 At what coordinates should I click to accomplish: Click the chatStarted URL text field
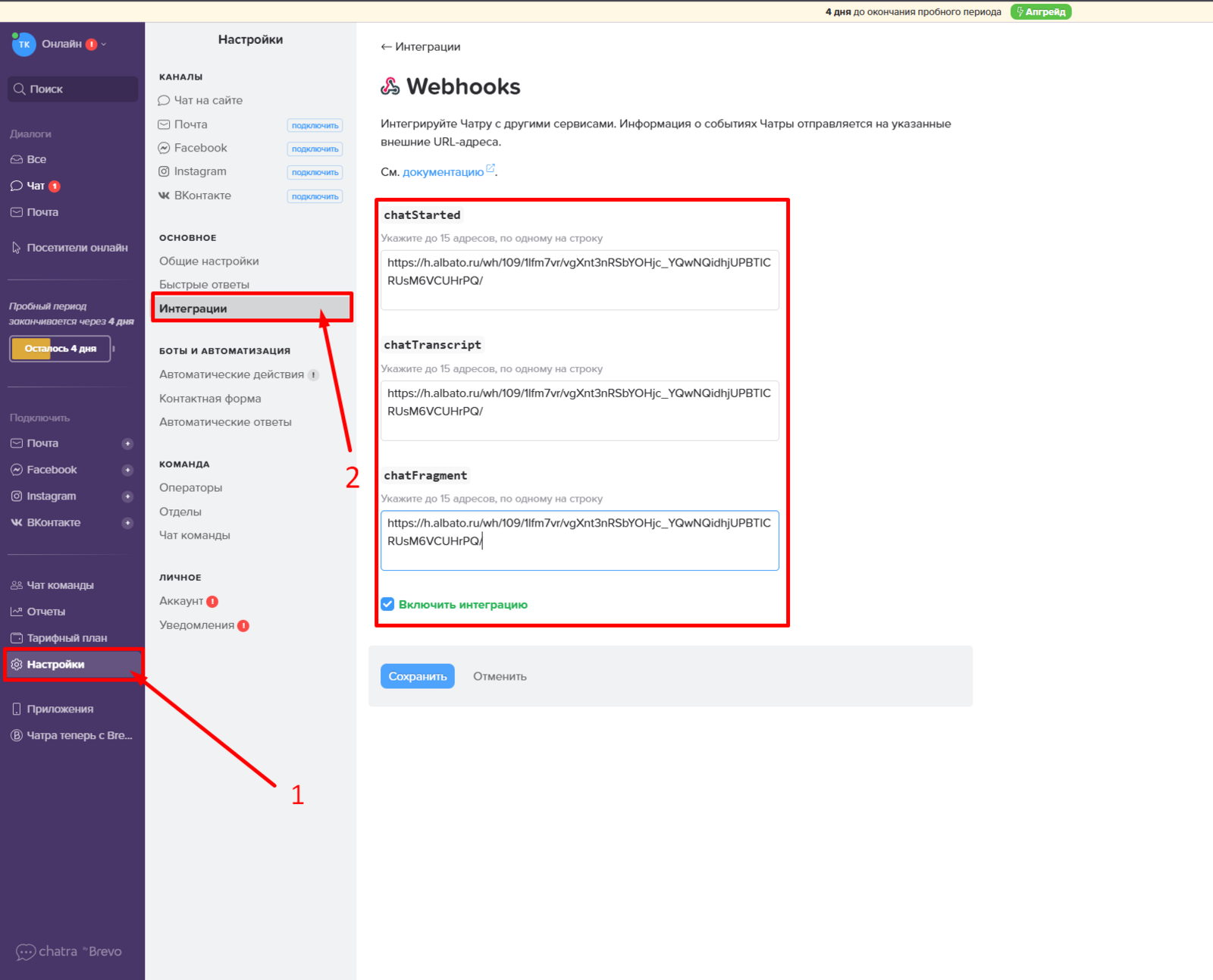579,280
